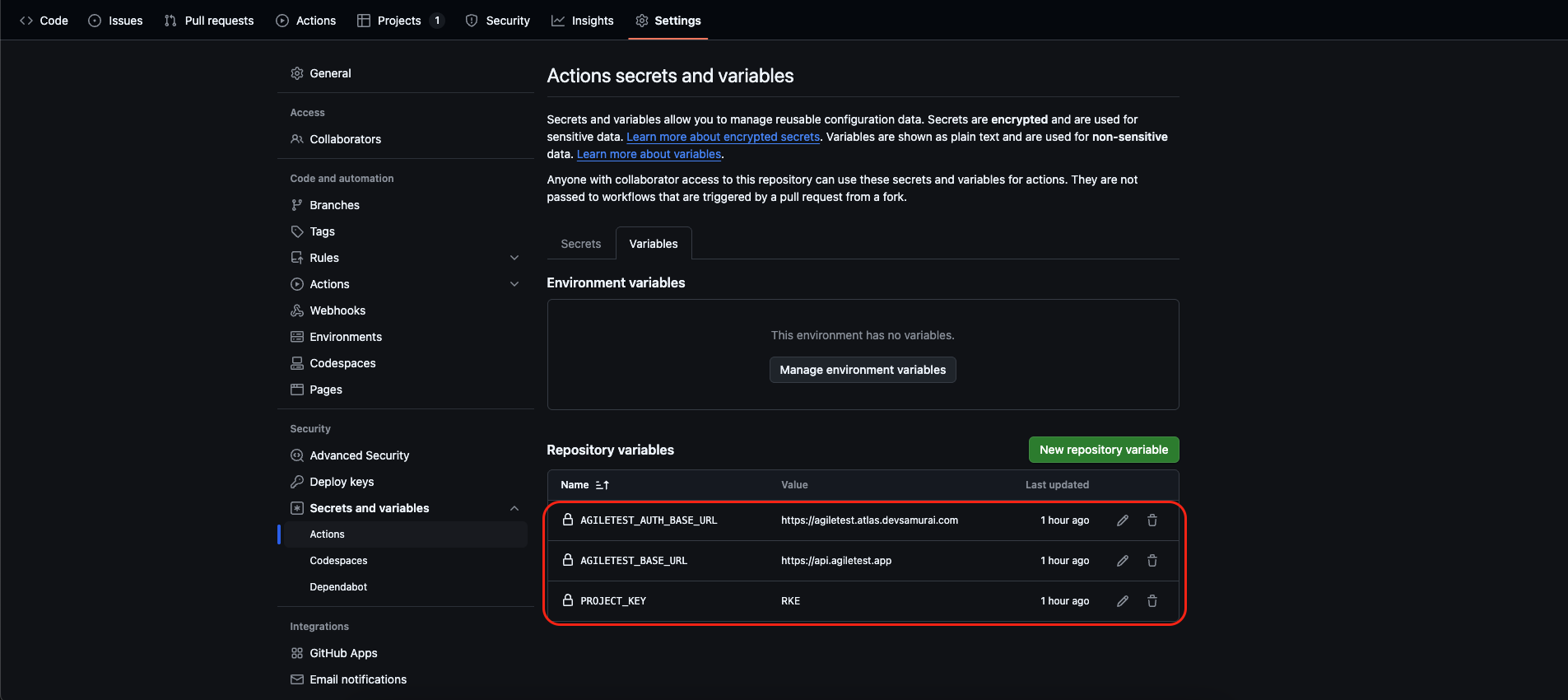1568x700 pixels.
Task: Collapse the Secrets and variables chevron
Action: pos(514,508)
